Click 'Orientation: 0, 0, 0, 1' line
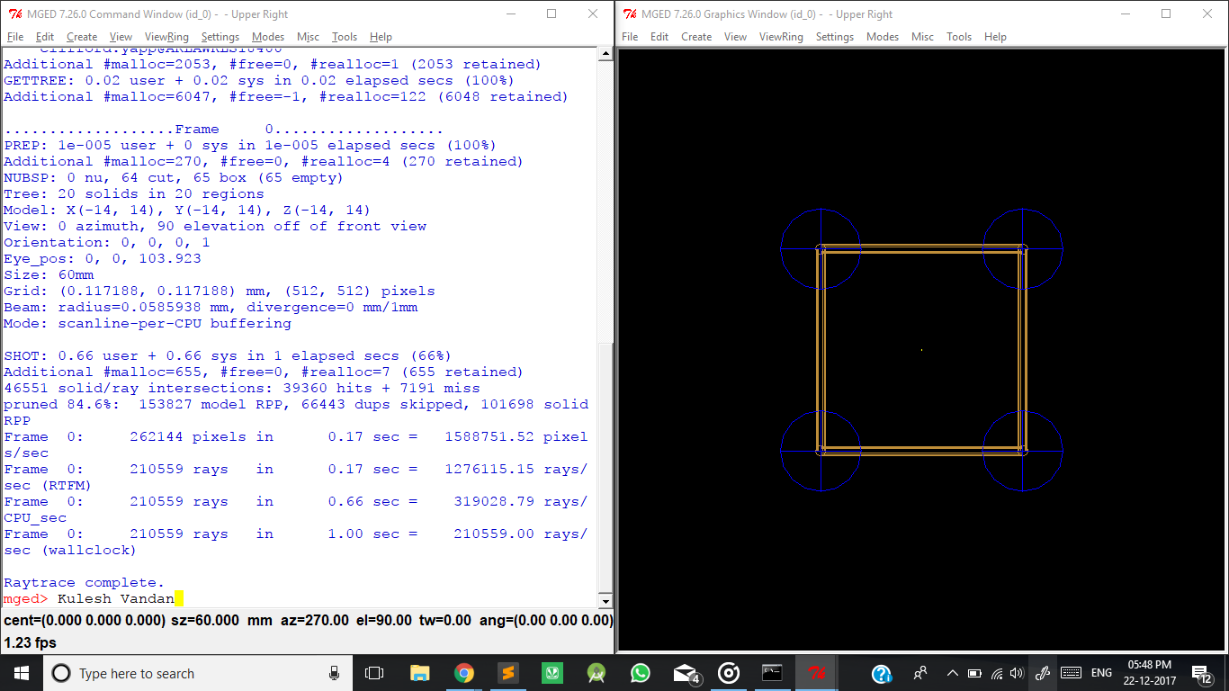 (x=107, y=242)
